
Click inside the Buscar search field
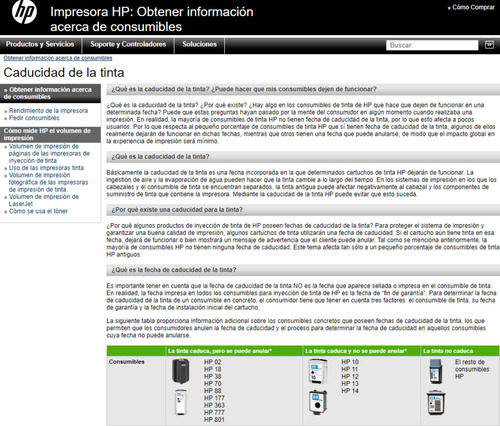(432, 45)
